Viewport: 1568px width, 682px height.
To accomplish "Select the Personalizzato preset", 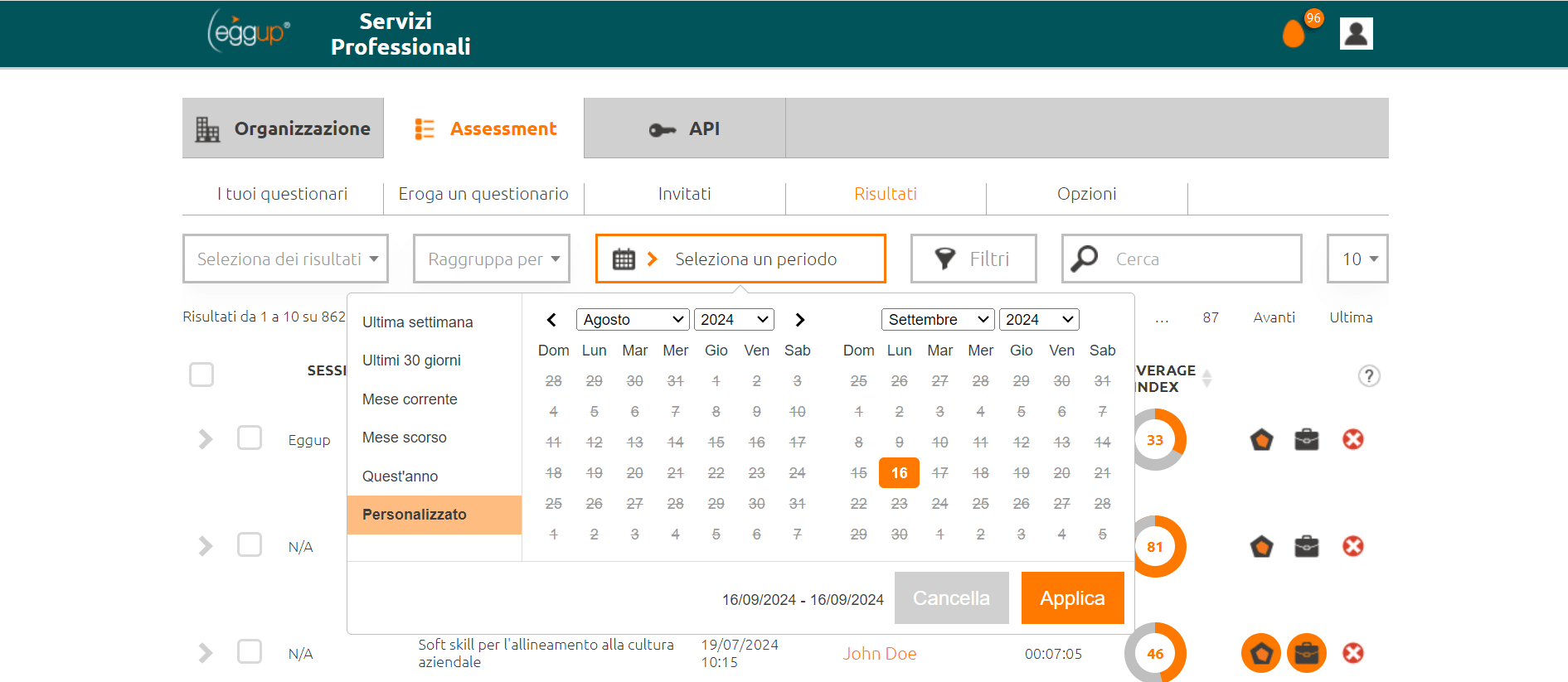I will coord(434,515).
